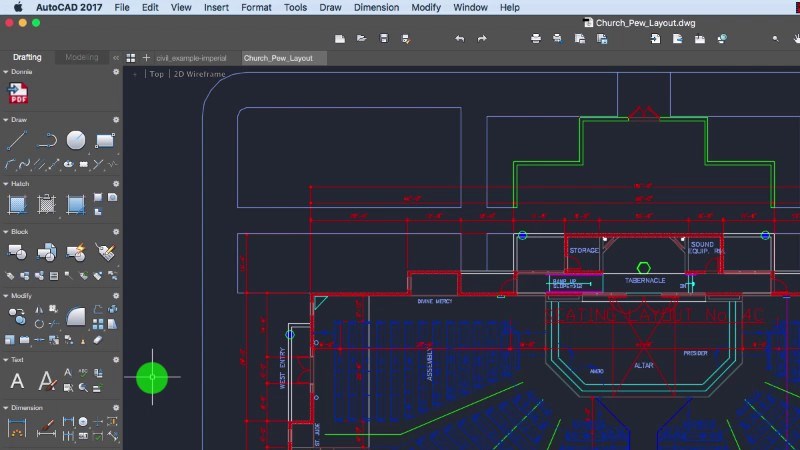
Task: Collapse the Draw panel section
Action: tap(6, 119)
